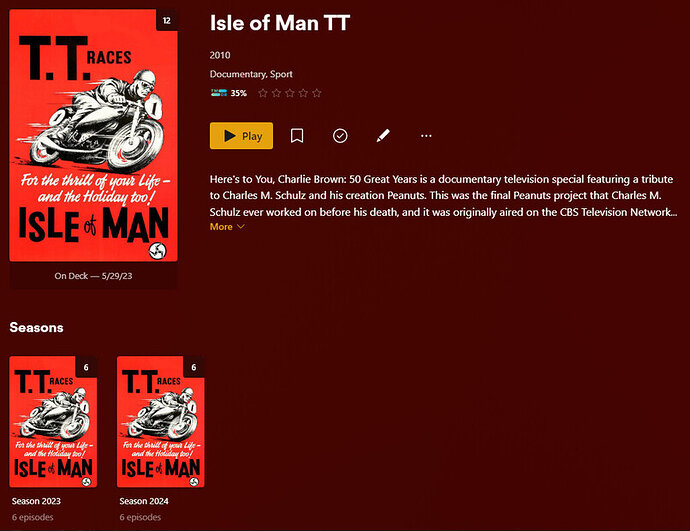The image size is (690, 531).
Task: Click the yellow Play button
Action: 241,135
